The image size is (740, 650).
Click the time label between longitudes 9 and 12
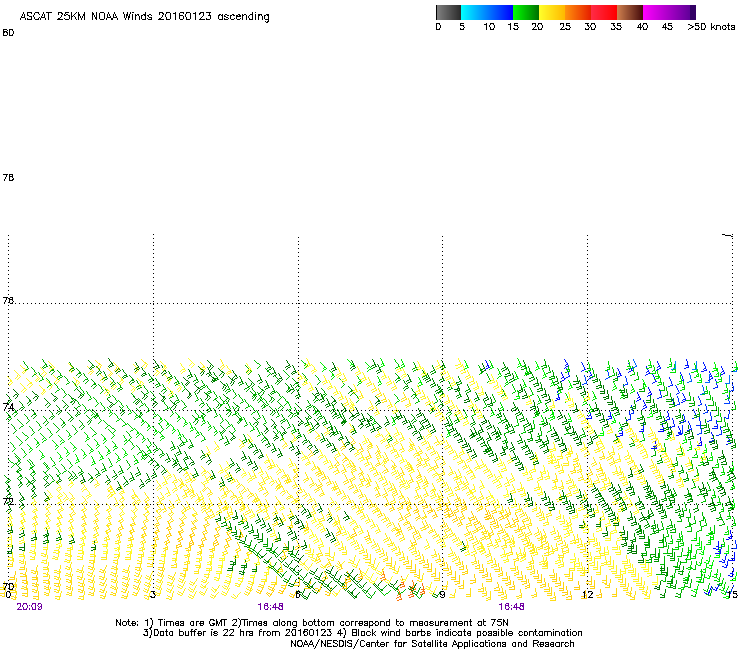point(511,607)
